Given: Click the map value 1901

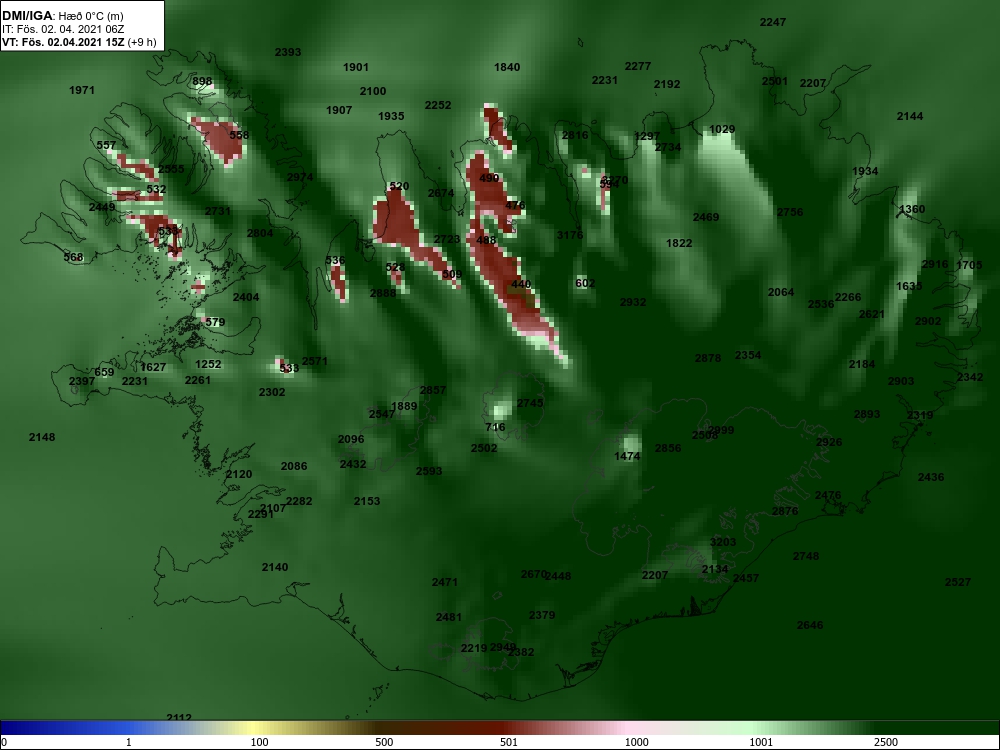Looking at the screenshot, I should coord(356,67).
